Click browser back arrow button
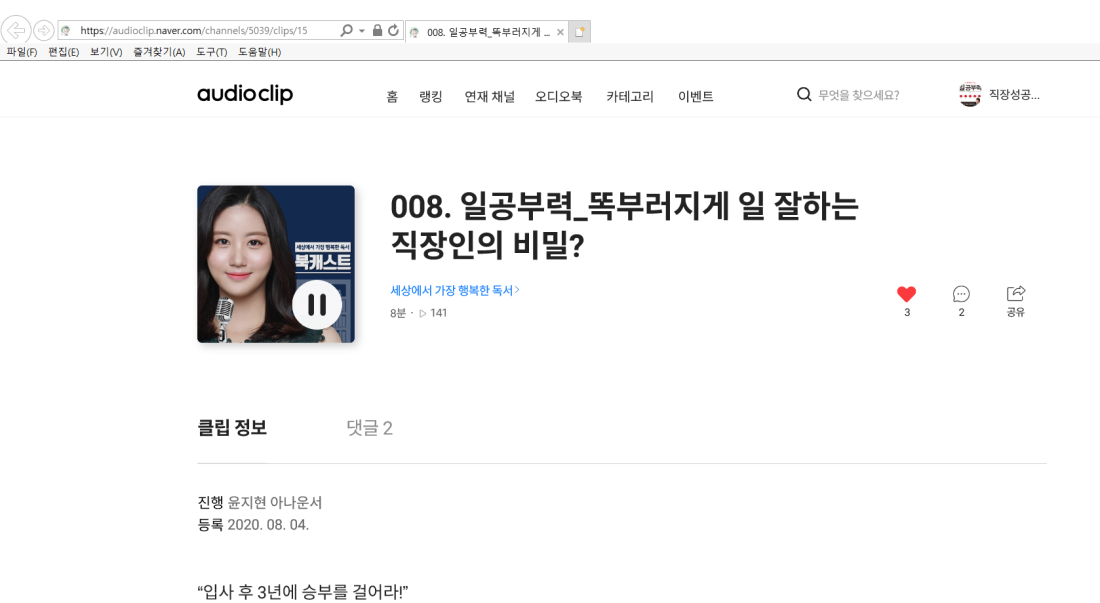Screen dimensions: 1100x603 [15, 30]
